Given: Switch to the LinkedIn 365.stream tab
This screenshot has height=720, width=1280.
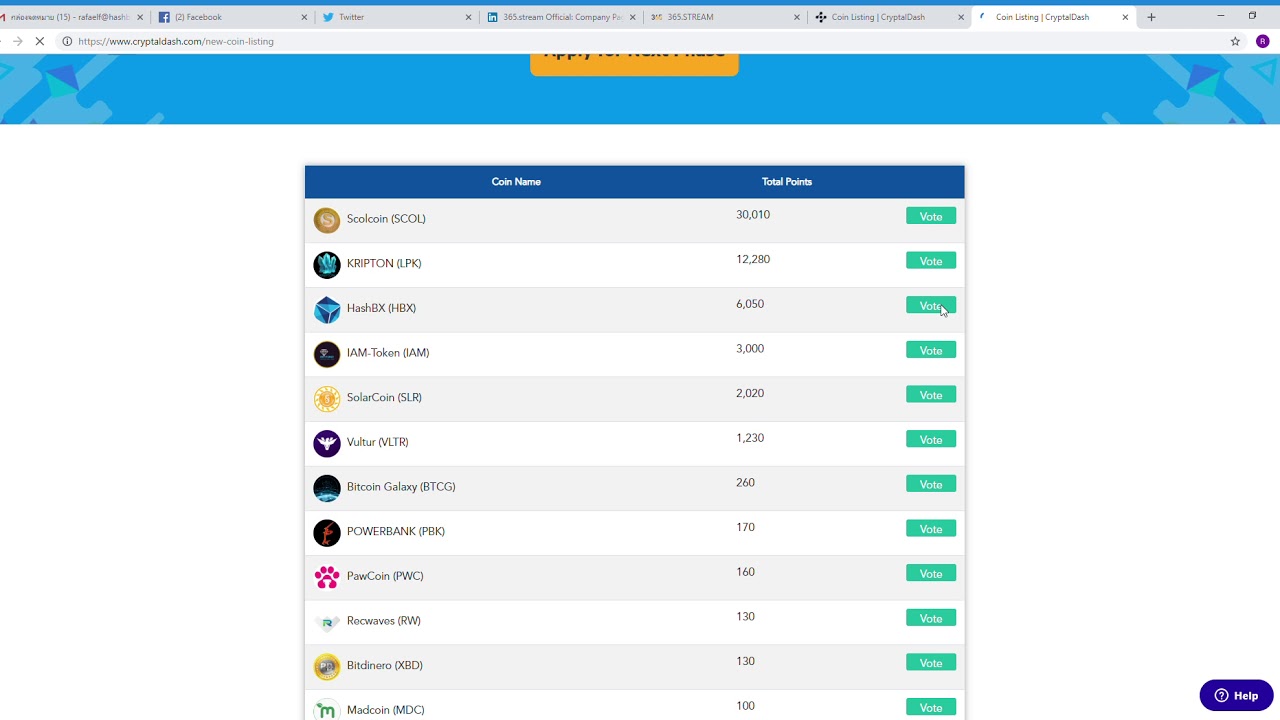Looking at the screenshot, I should pyautogui.click(x=561, y=17).
